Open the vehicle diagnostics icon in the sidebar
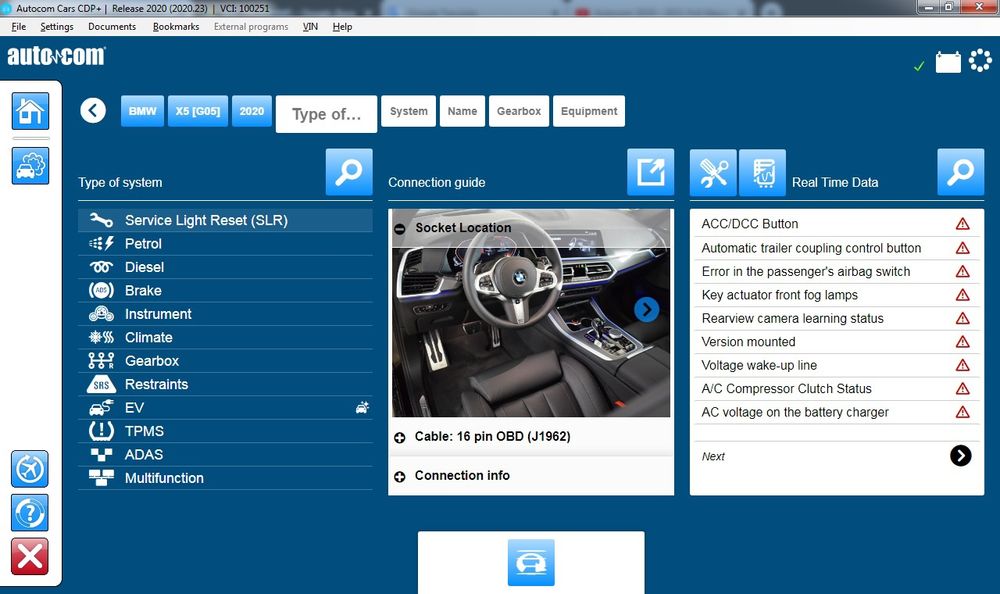This screenshot has height=594, width=1000. tap(30, 166)
